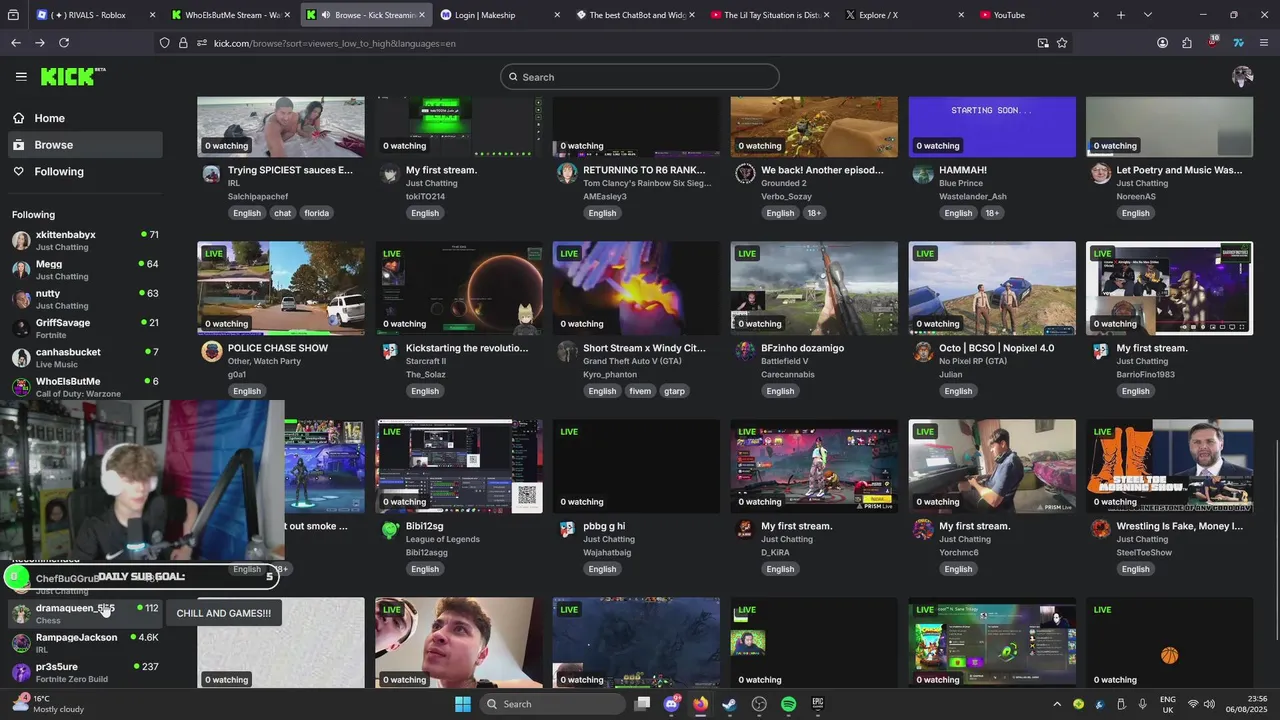Open Megg channel in Following list
Viewport: 1280px width, 720px height.
point(85,269)
